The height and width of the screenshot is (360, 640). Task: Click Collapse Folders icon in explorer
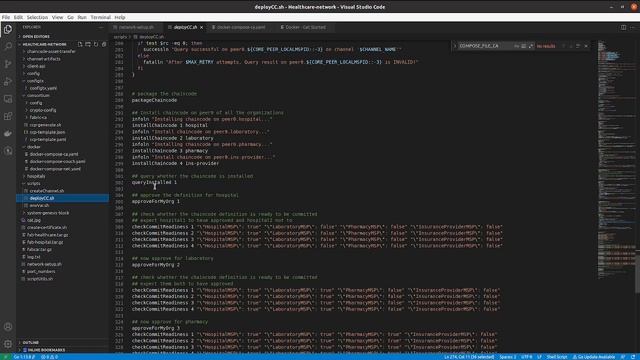[104, 44]
